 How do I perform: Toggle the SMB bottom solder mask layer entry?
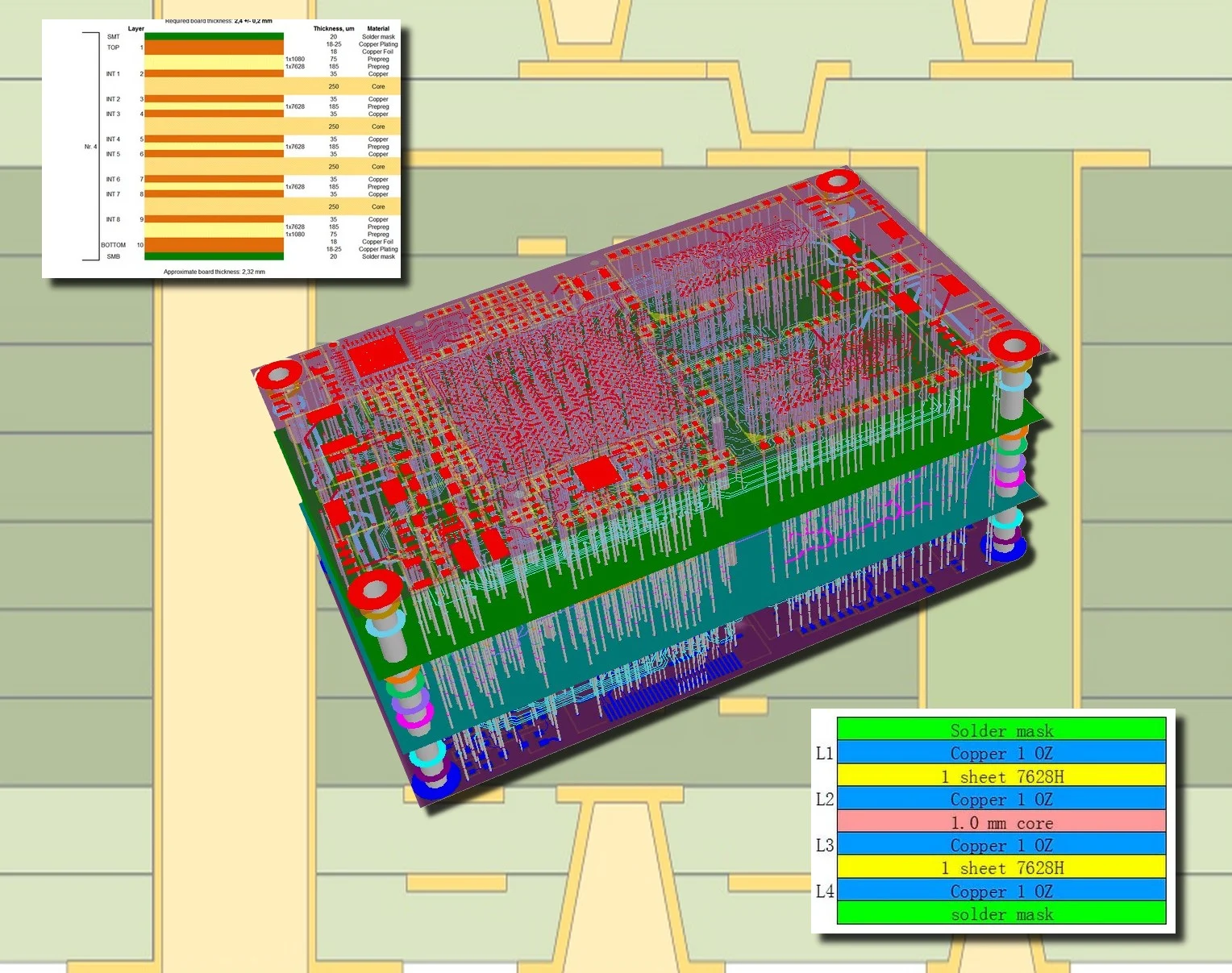tap(114, 256)
